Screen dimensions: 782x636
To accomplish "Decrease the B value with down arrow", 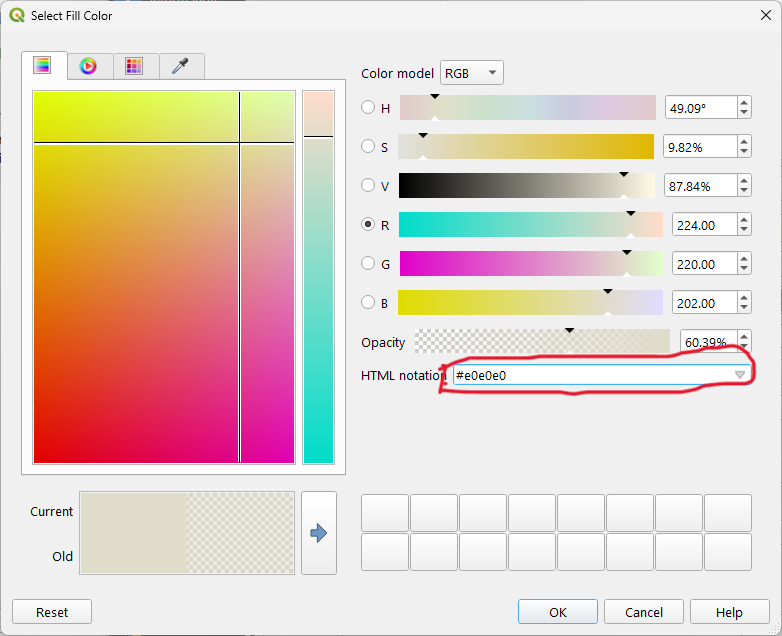I will click(744, 308).
